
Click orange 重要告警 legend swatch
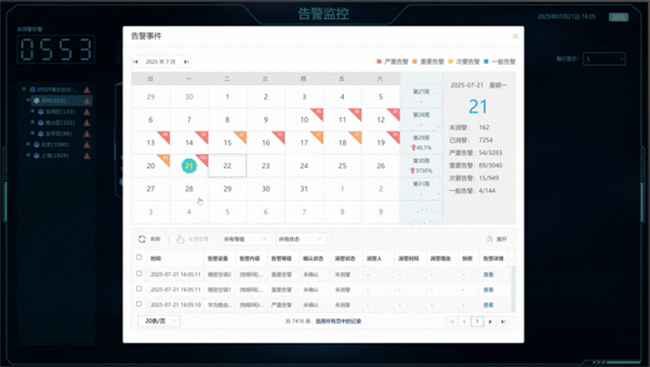[x=415, y=61]
